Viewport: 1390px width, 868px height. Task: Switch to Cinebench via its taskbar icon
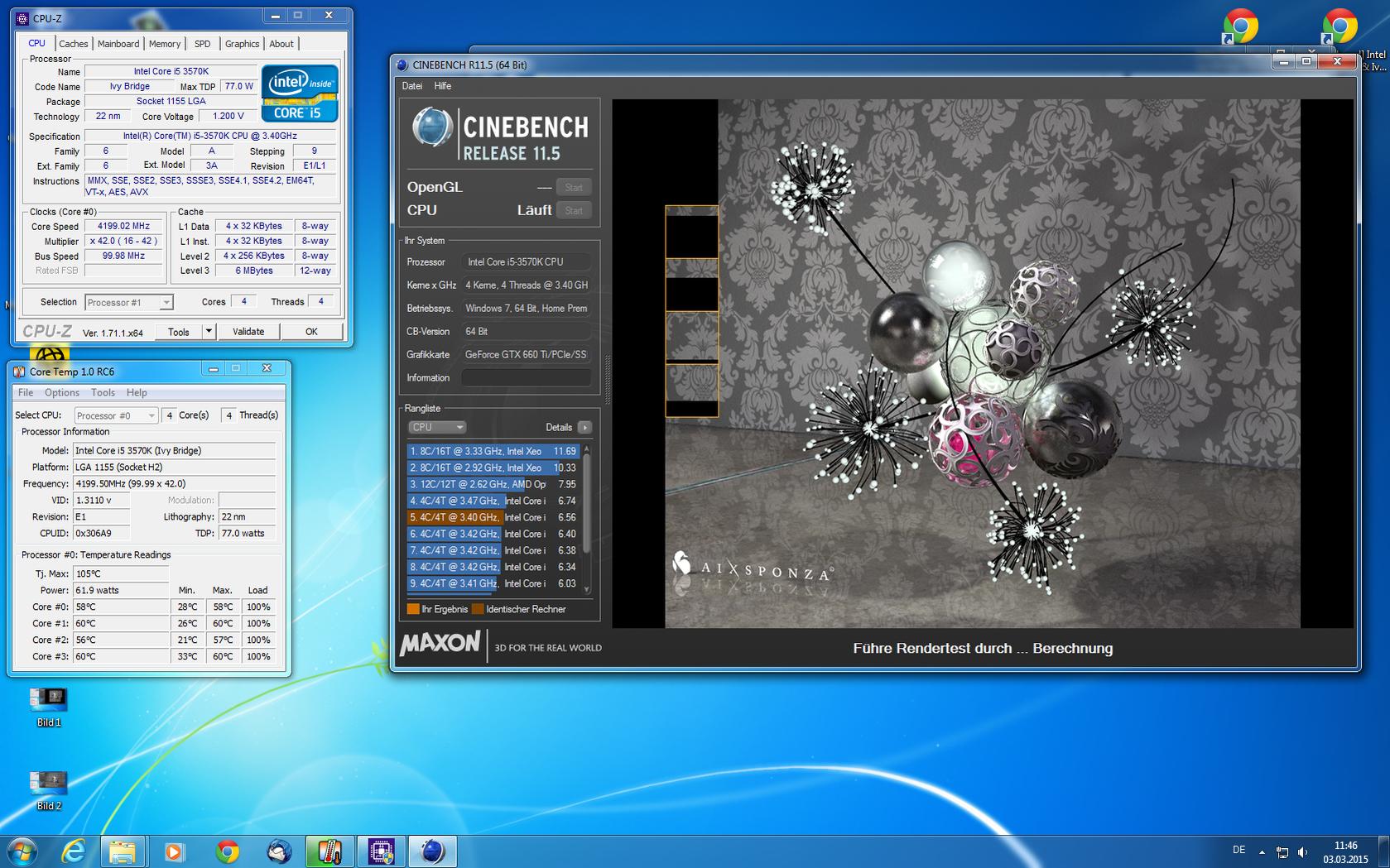(432, 851)
